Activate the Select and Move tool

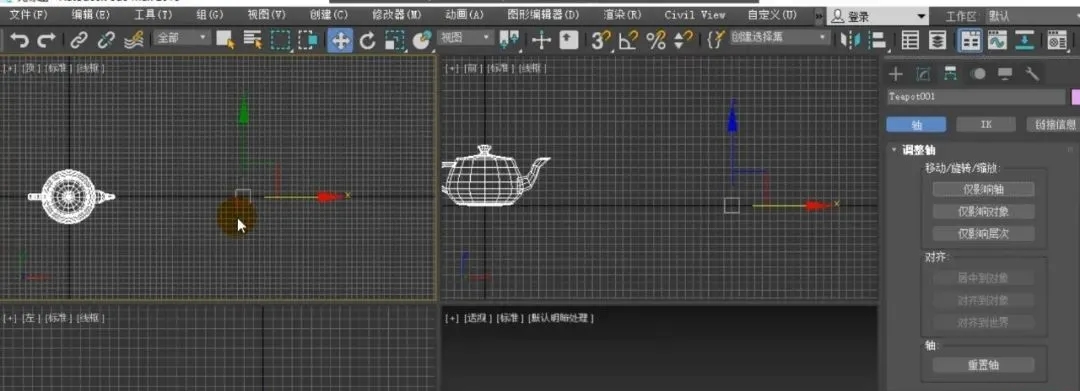pyautogui.click(x=340, y=41)
